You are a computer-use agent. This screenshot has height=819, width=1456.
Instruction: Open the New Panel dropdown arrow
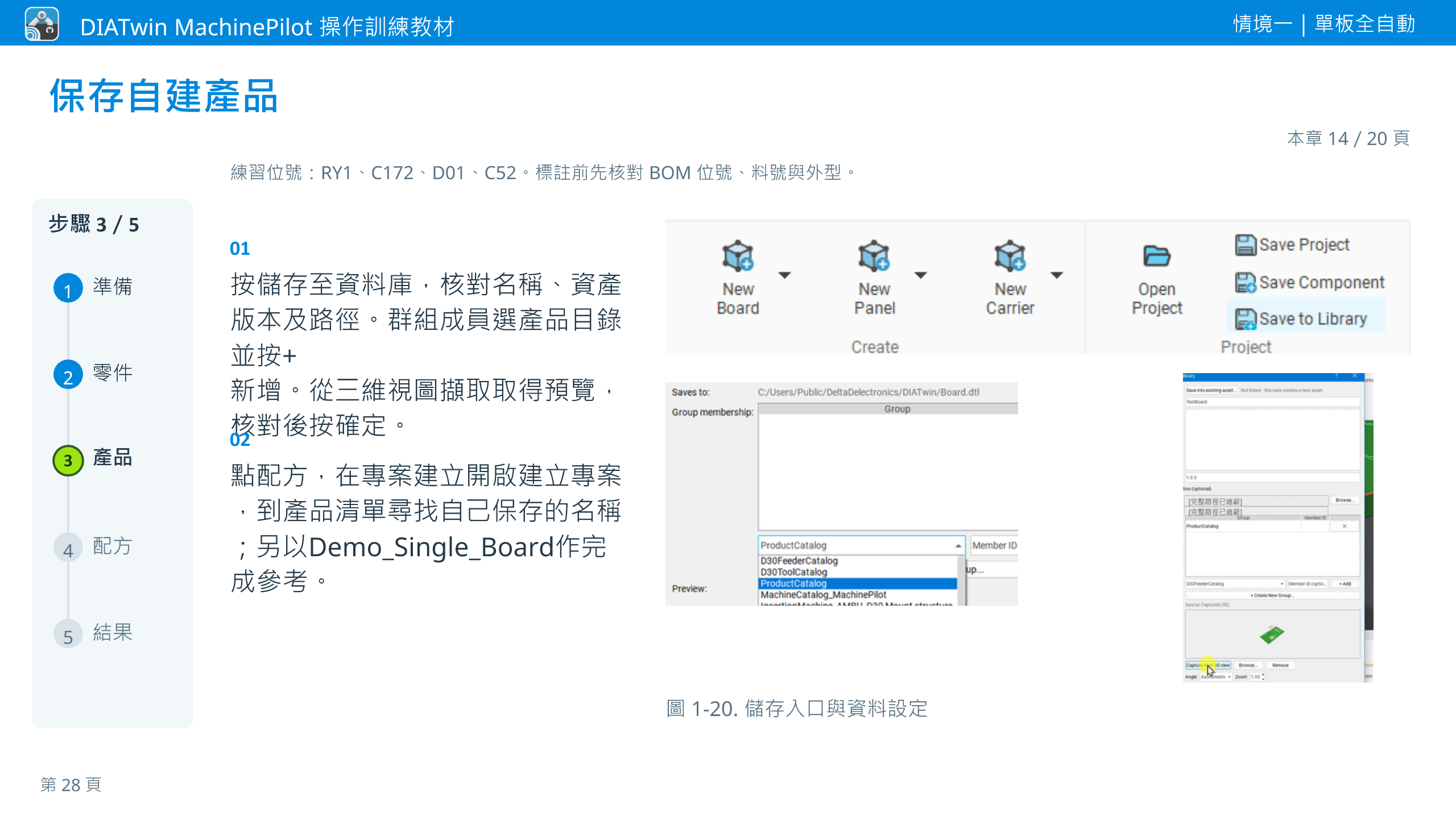921,275
